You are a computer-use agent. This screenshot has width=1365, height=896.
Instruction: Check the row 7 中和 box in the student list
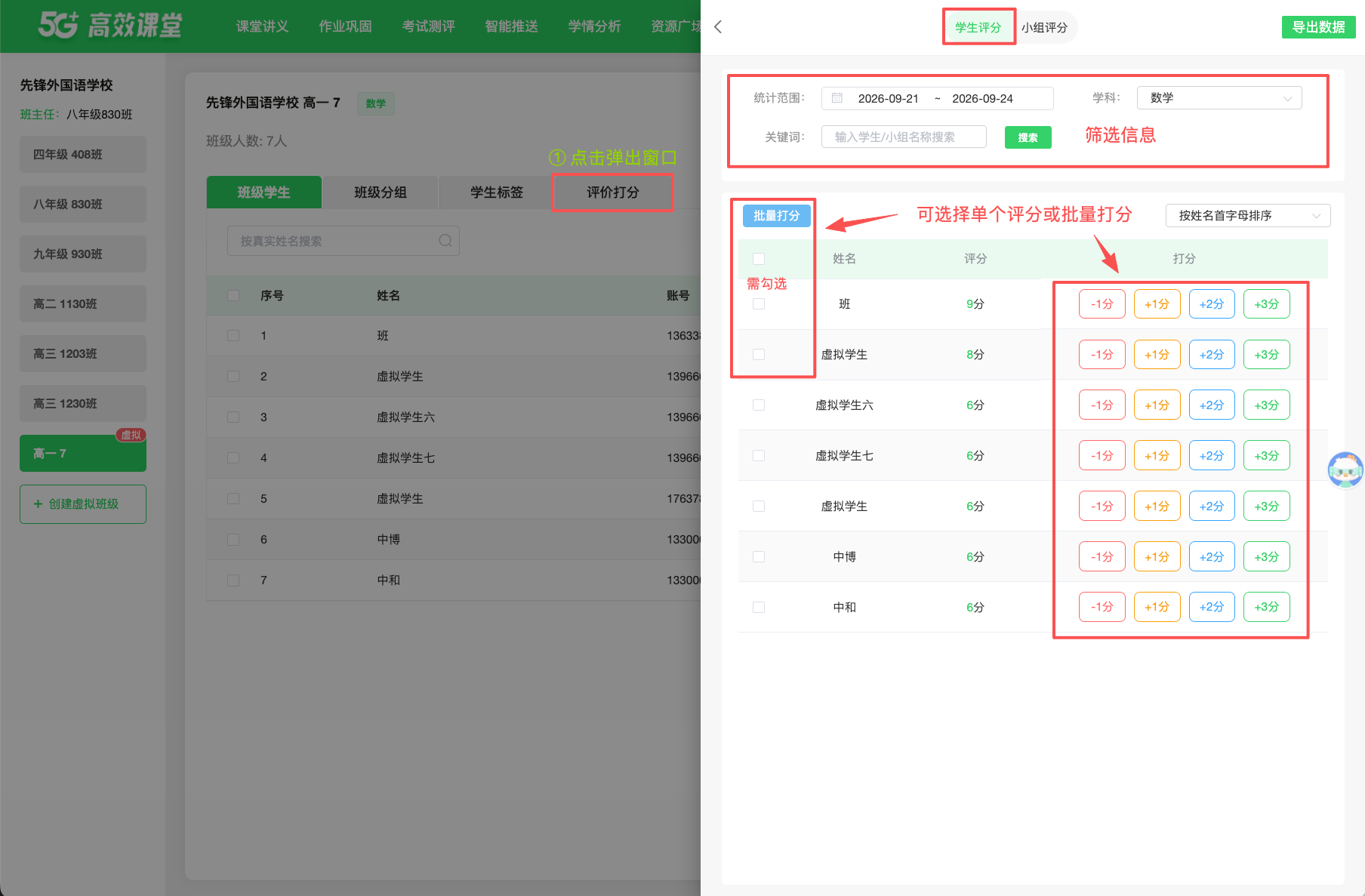point(233,580)
